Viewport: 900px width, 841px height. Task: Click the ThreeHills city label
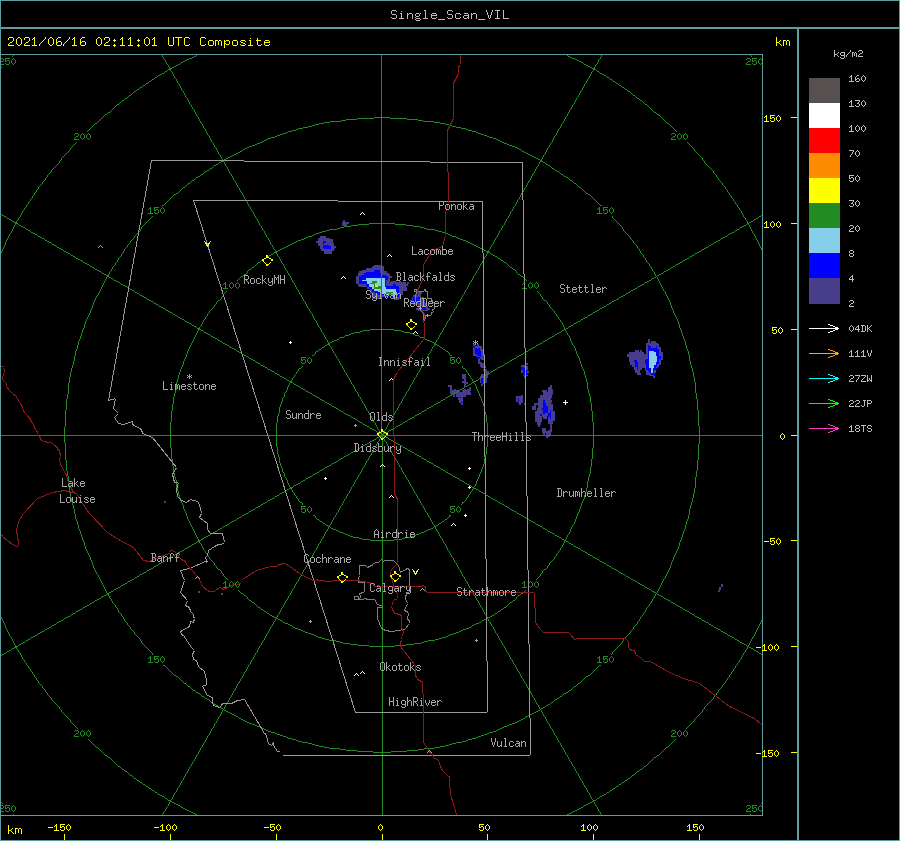pyautogui.click(x=501, y=437)
